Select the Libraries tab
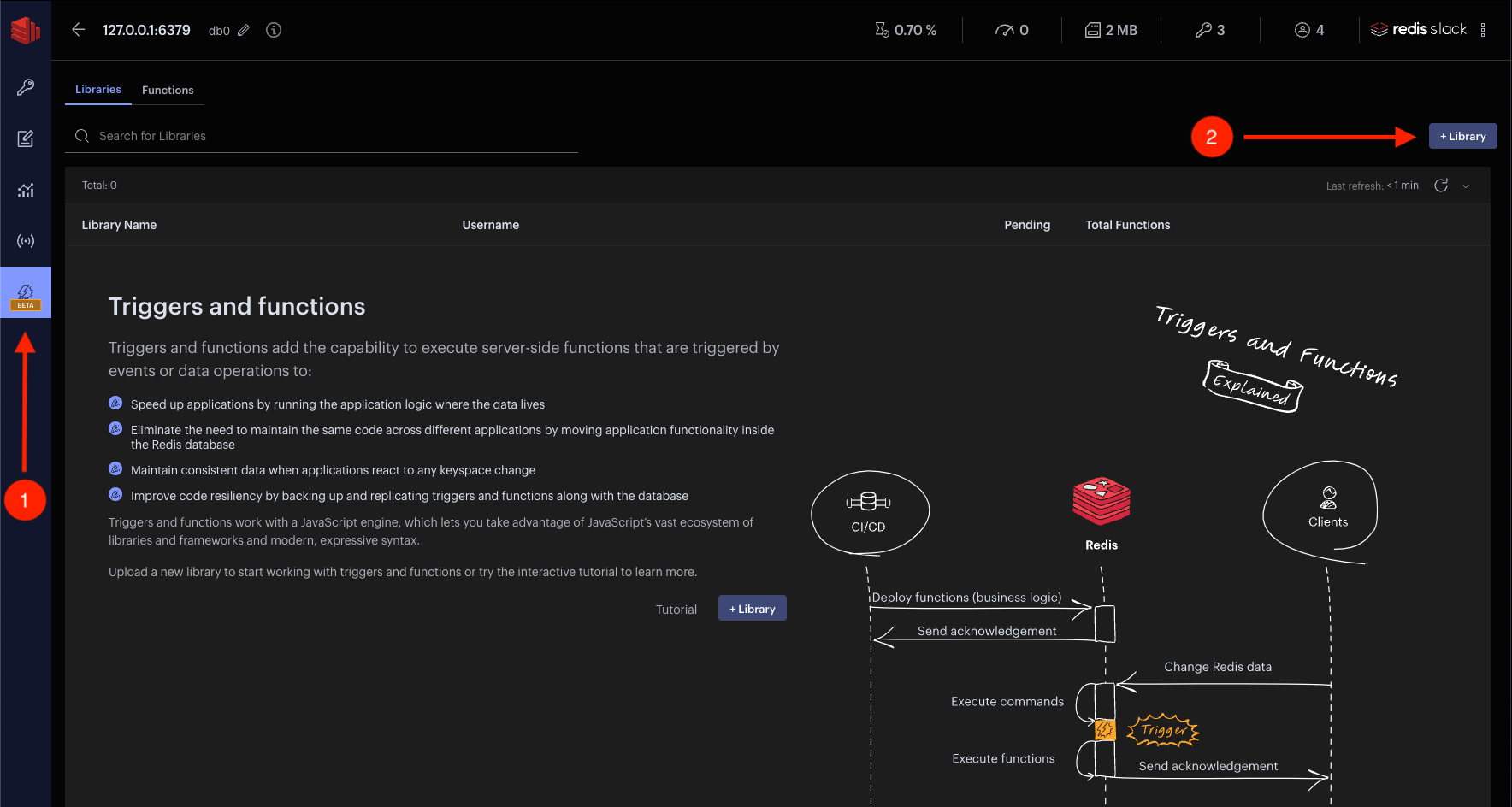The height and width of the screenshot is (807, 1512). click(98, 90)
